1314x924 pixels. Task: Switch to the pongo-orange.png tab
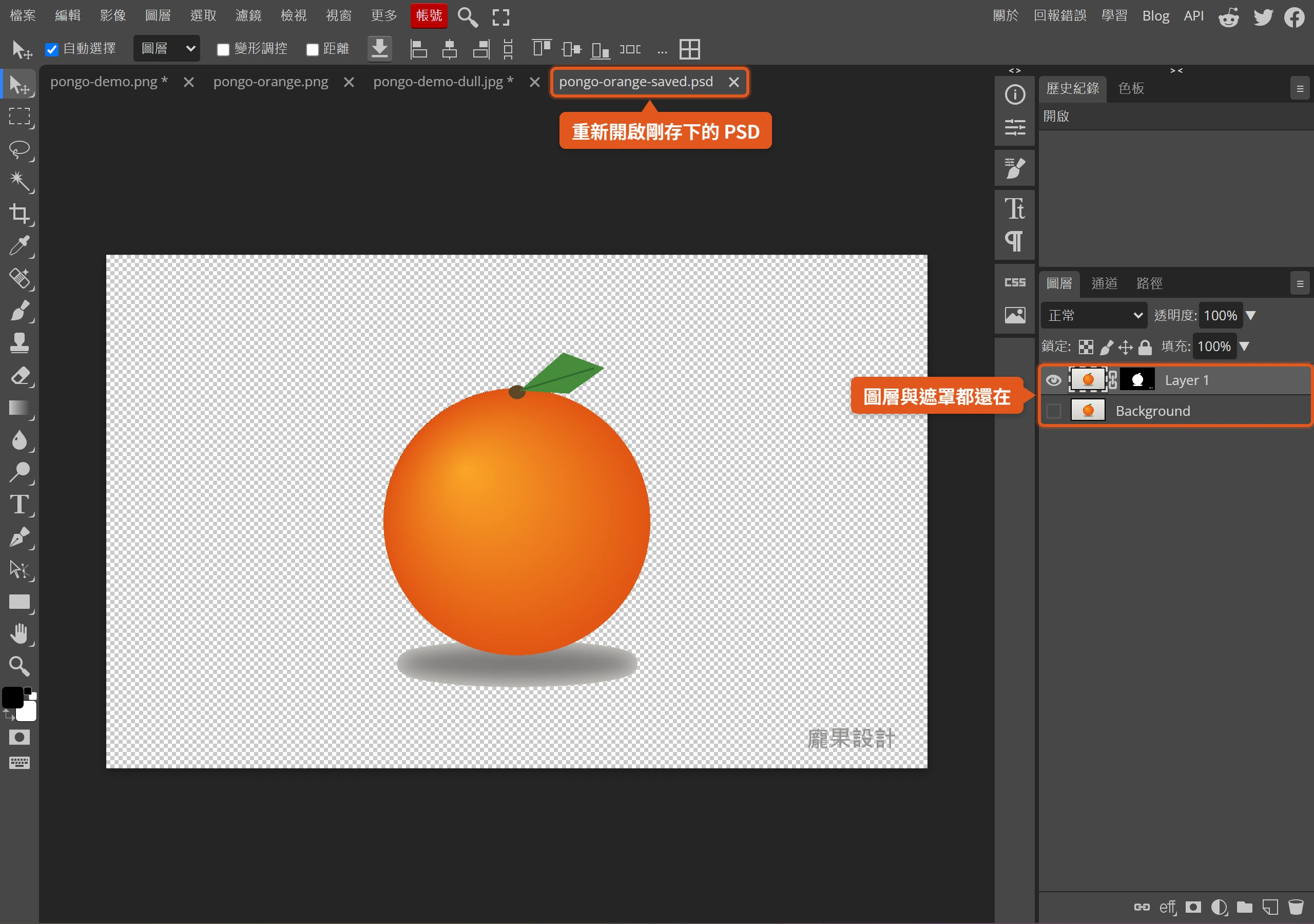(x=270, y=82)
